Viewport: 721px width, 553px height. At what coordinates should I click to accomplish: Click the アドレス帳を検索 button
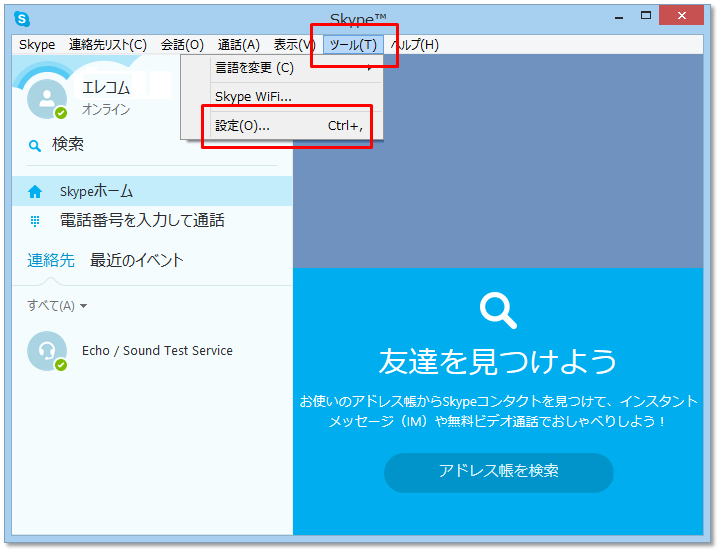coord(498,472)
